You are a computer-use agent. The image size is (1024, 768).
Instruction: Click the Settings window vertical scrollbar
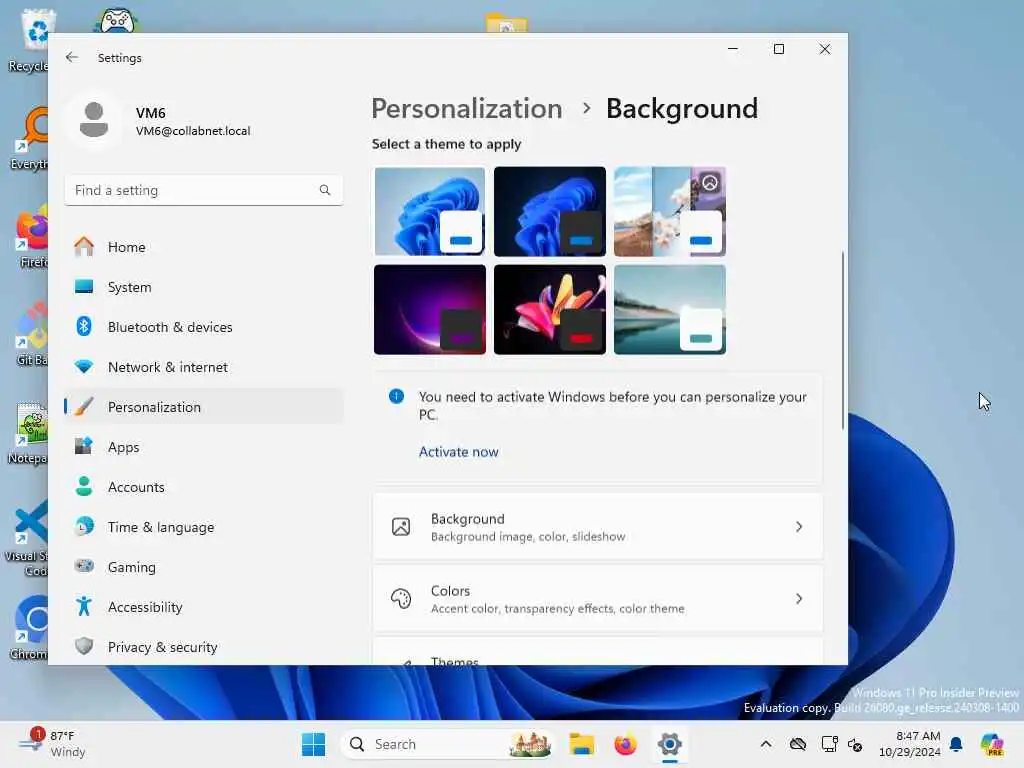842,340
